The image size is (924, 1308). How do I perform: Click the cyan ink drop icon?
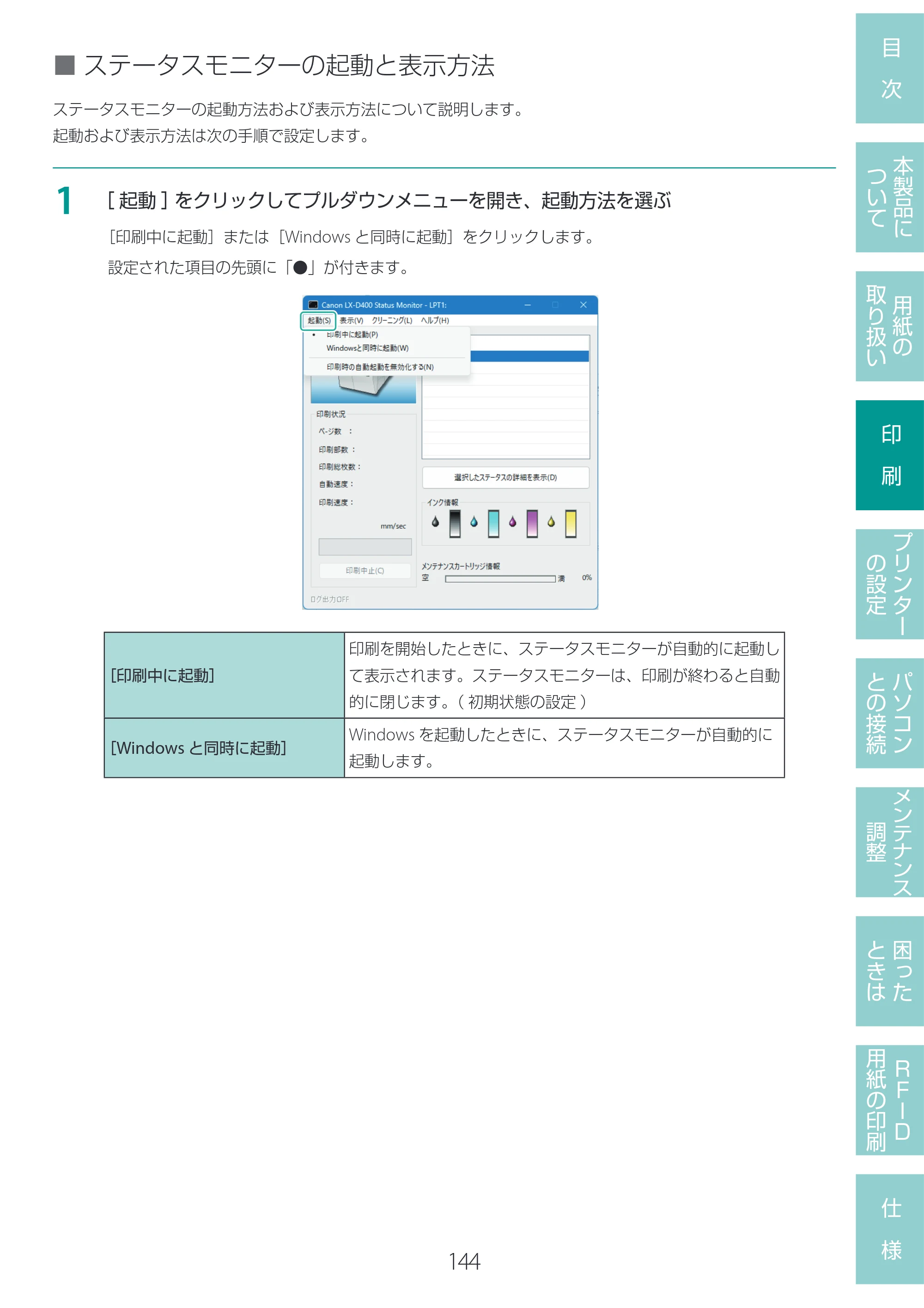click(x=474, y=522)
